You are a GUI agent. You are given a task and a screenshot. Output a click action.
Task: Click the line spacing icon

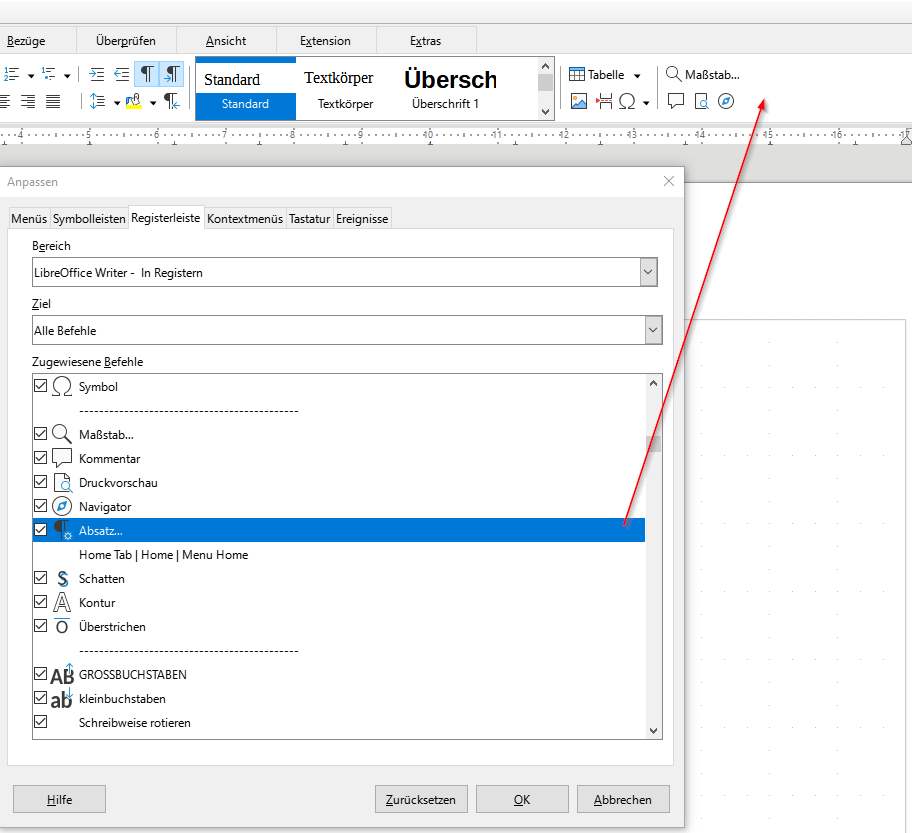coord(97,102)
